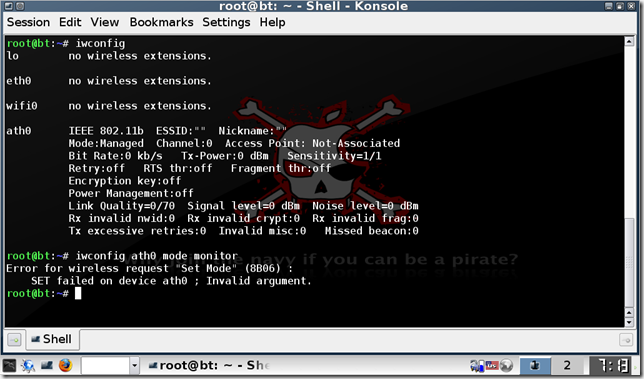Click the 'Encryption key:off' line

124,181
